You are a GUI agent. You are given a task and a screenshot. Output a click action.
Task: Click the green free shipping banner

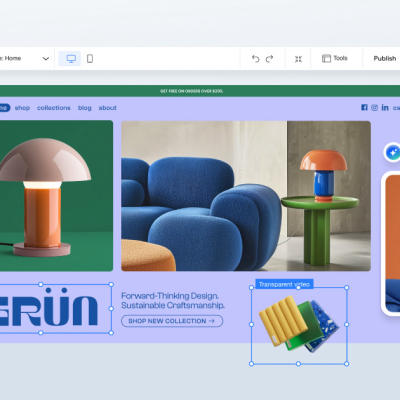(x=200, y=91)
